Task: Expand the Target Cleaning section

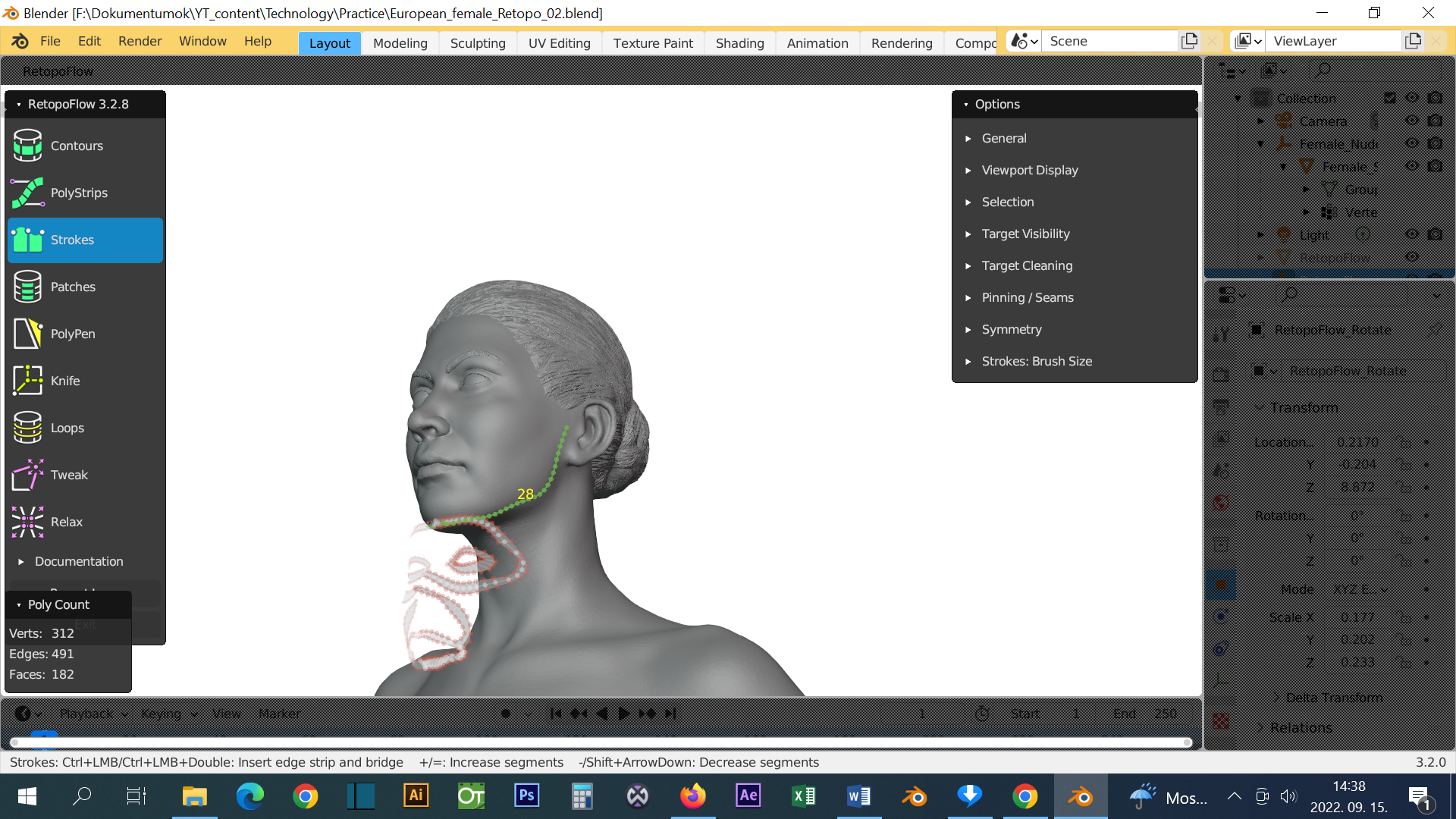Action: pos(1026,265)
